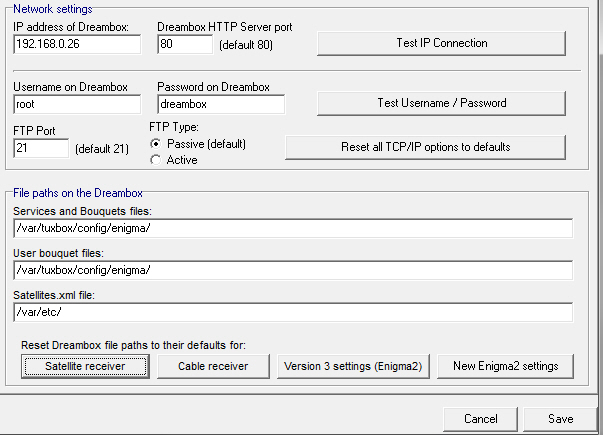Image resolution: width=603 pixels, height=435 pixels.
Task: Click the FTP Port input field
Action: pos(41,148)
